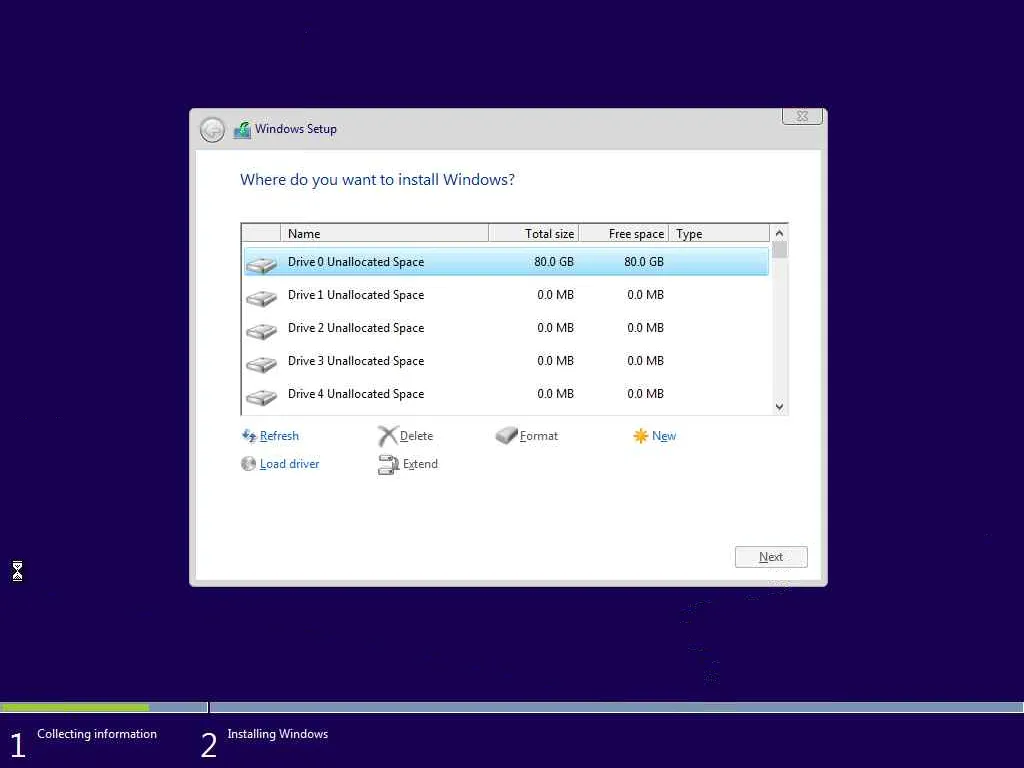Choose the Extend option
Image resolution: width=1024 pixels, height=768 pixels.
click(420, 464)
